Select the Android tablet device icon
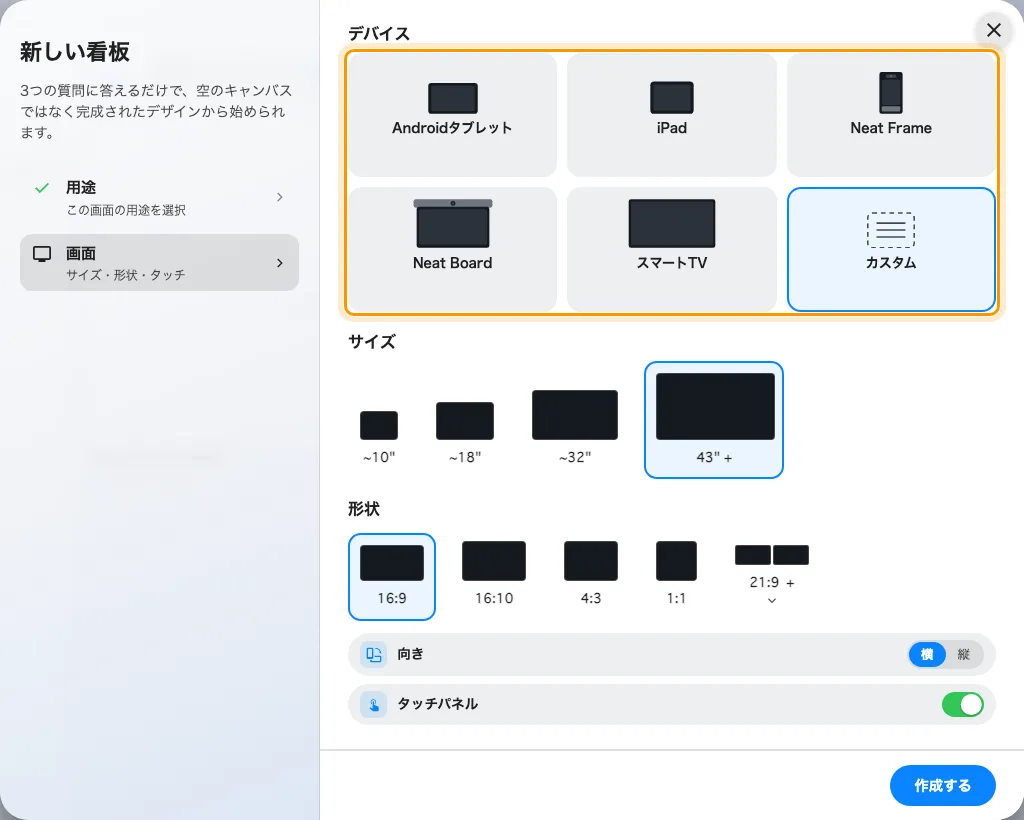This screenshot has height=820, width=1024. pos(453,98)
